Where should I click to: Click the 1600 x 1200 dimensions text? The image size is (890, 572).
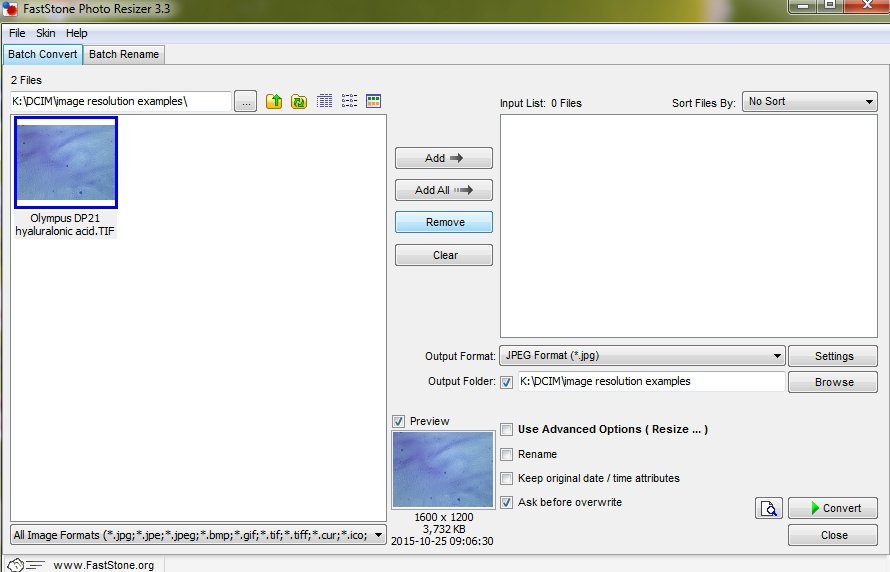[443, 517]
